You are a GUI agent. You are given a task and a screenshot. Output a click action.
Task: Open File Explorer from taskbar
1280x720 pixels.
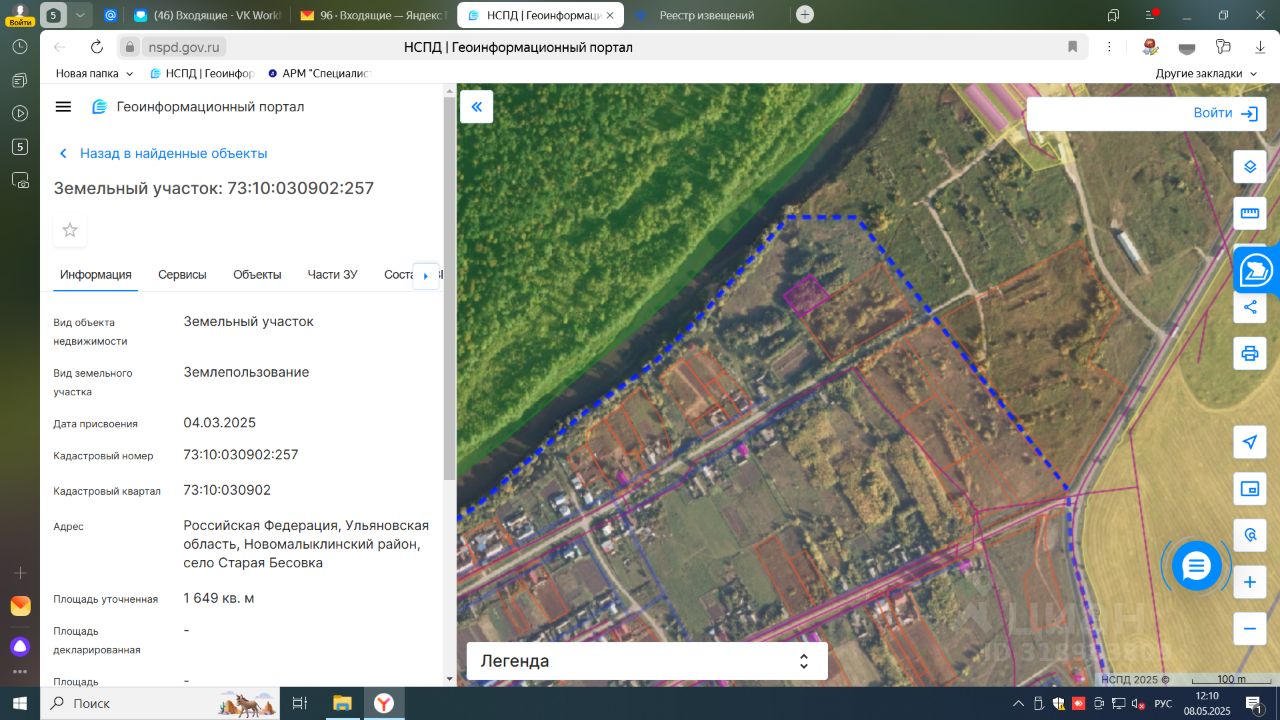pyautogui.click(x=342, y=704)
